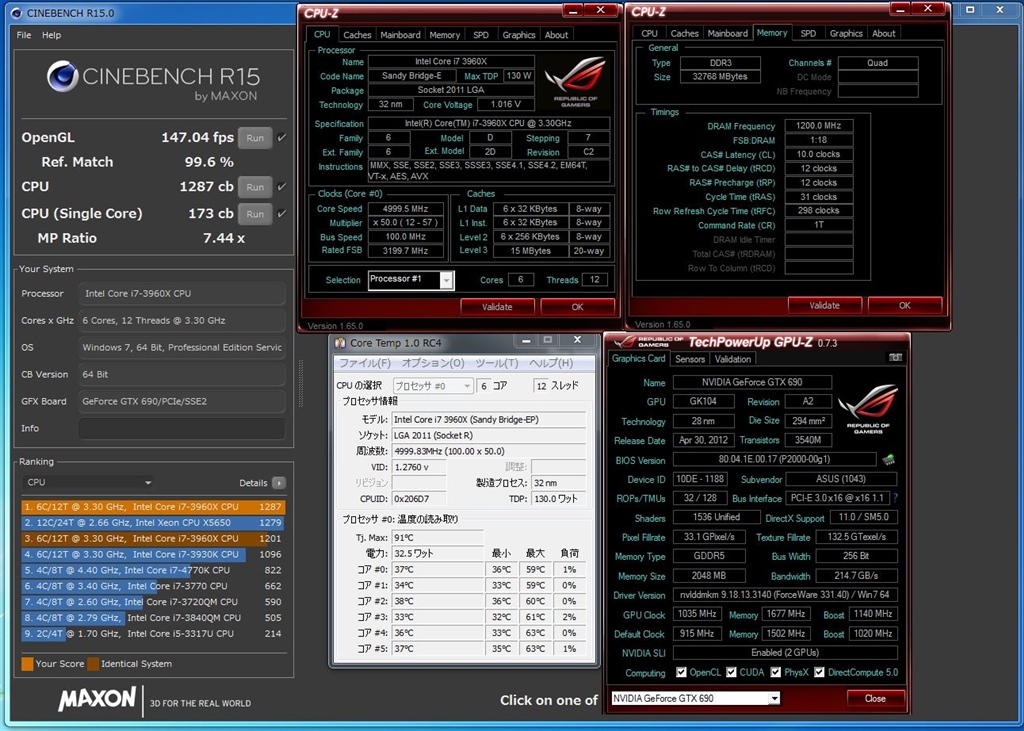Screen dimensions: 1024x731
Task: Open the NVIDIA GeForce GTX 690 dropdown
Action: point(774,698)
